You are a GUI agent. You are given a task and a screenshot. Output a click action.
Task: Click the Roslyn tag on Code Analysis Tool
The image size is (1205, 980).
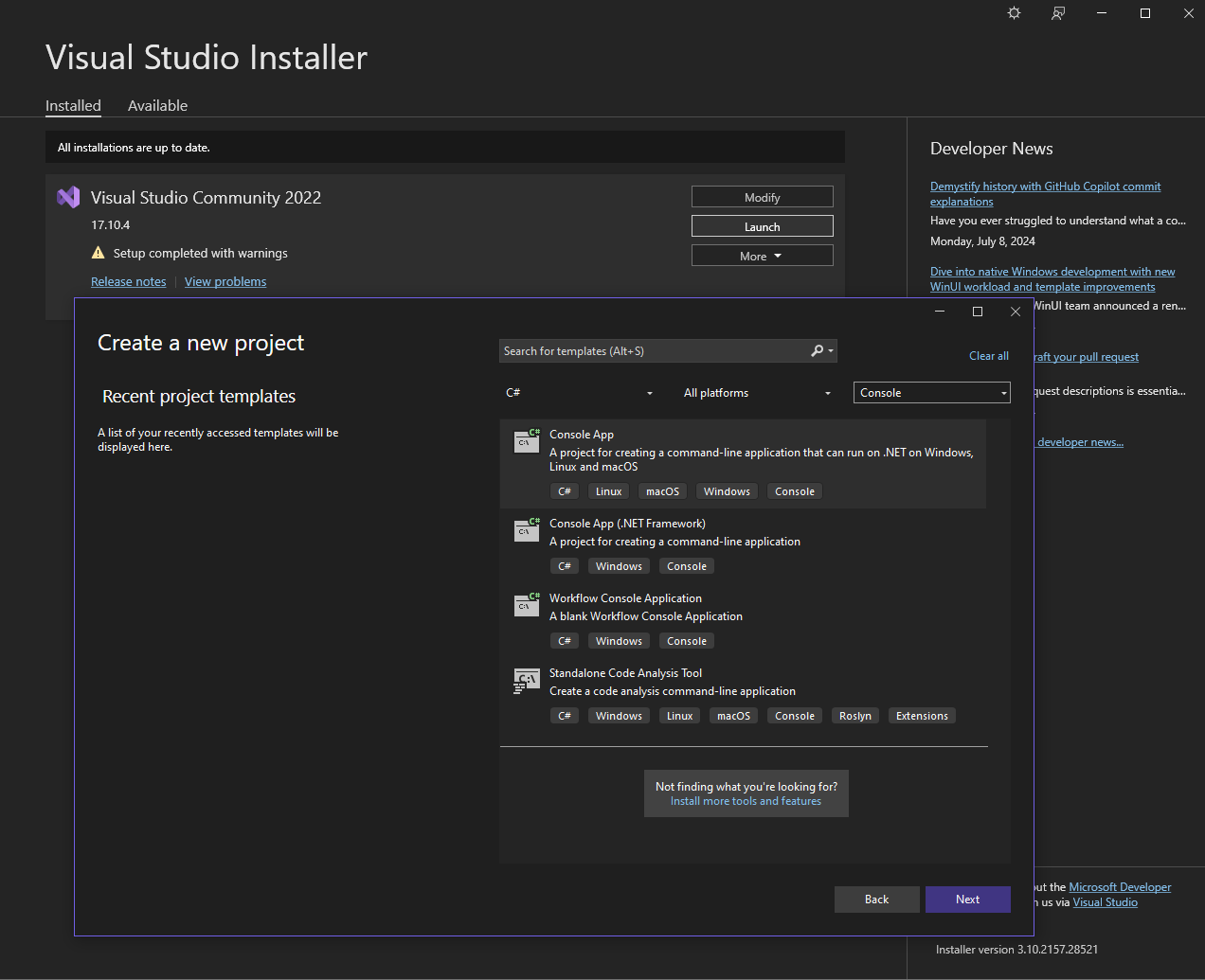855,716
